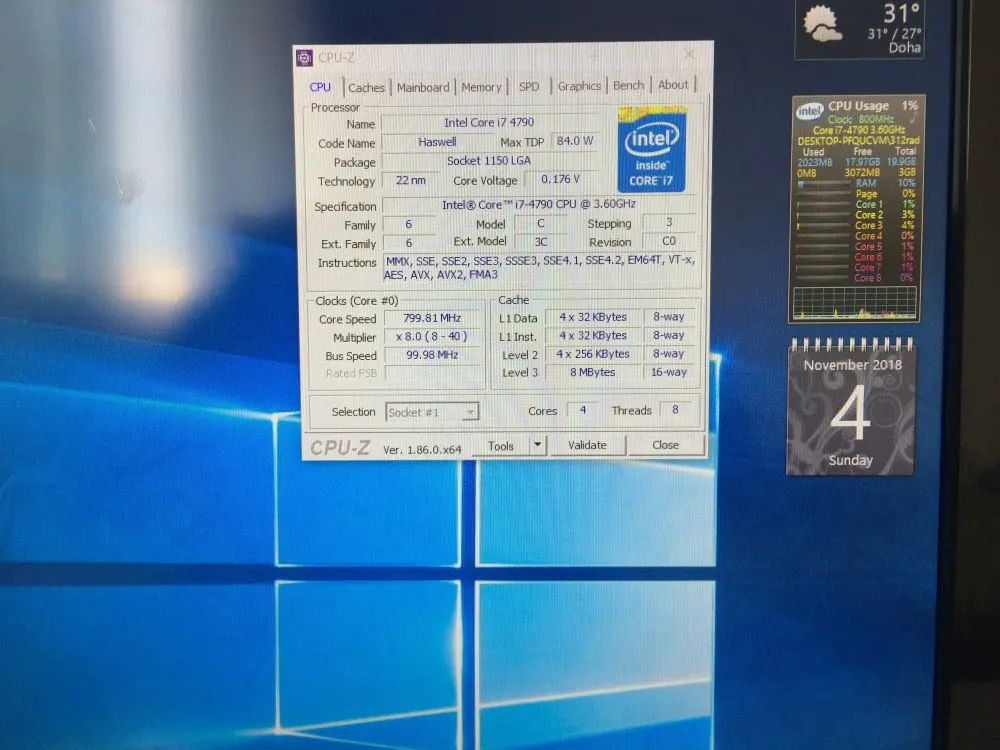This screenshot has height=750, width=1000.
Task: Switch to the Mainboard tab
Action: point(423,87)
